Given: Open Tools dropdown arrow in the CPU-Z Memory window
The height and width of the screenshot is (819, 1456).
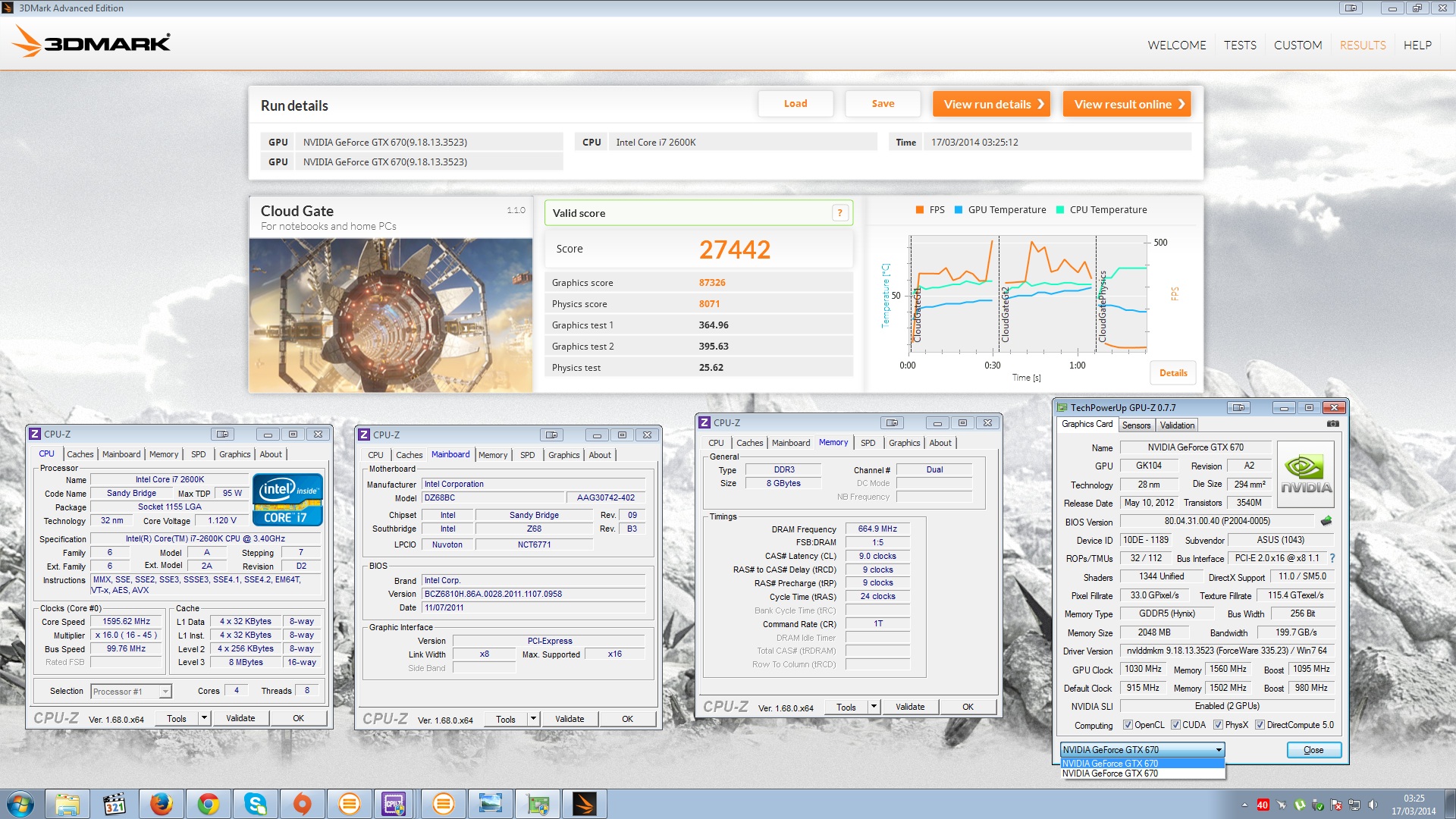Looking at the screenshot, I should (874, 707).
